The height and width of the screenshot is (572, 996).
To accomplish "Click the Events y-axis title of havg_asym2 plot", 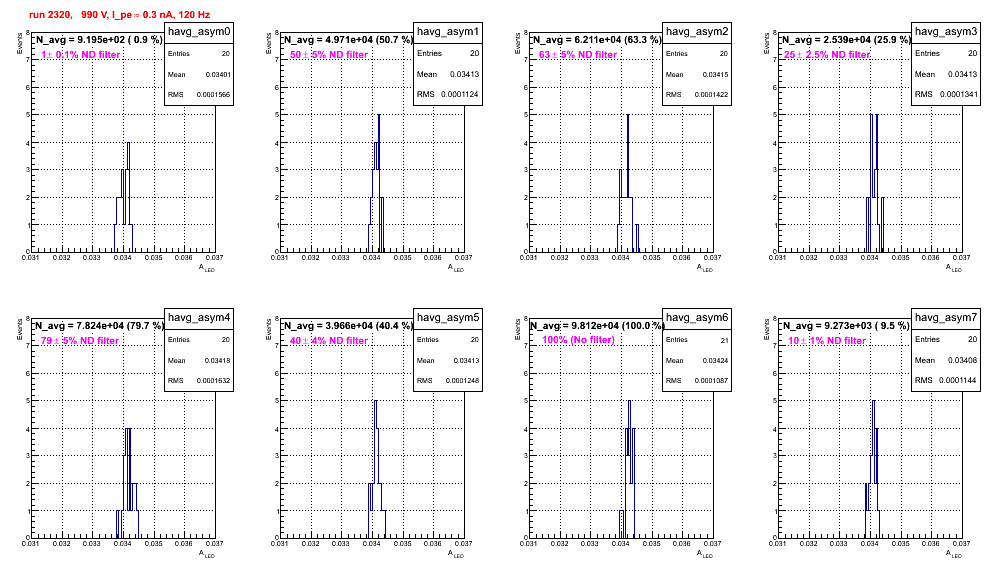I will point(517,43).
